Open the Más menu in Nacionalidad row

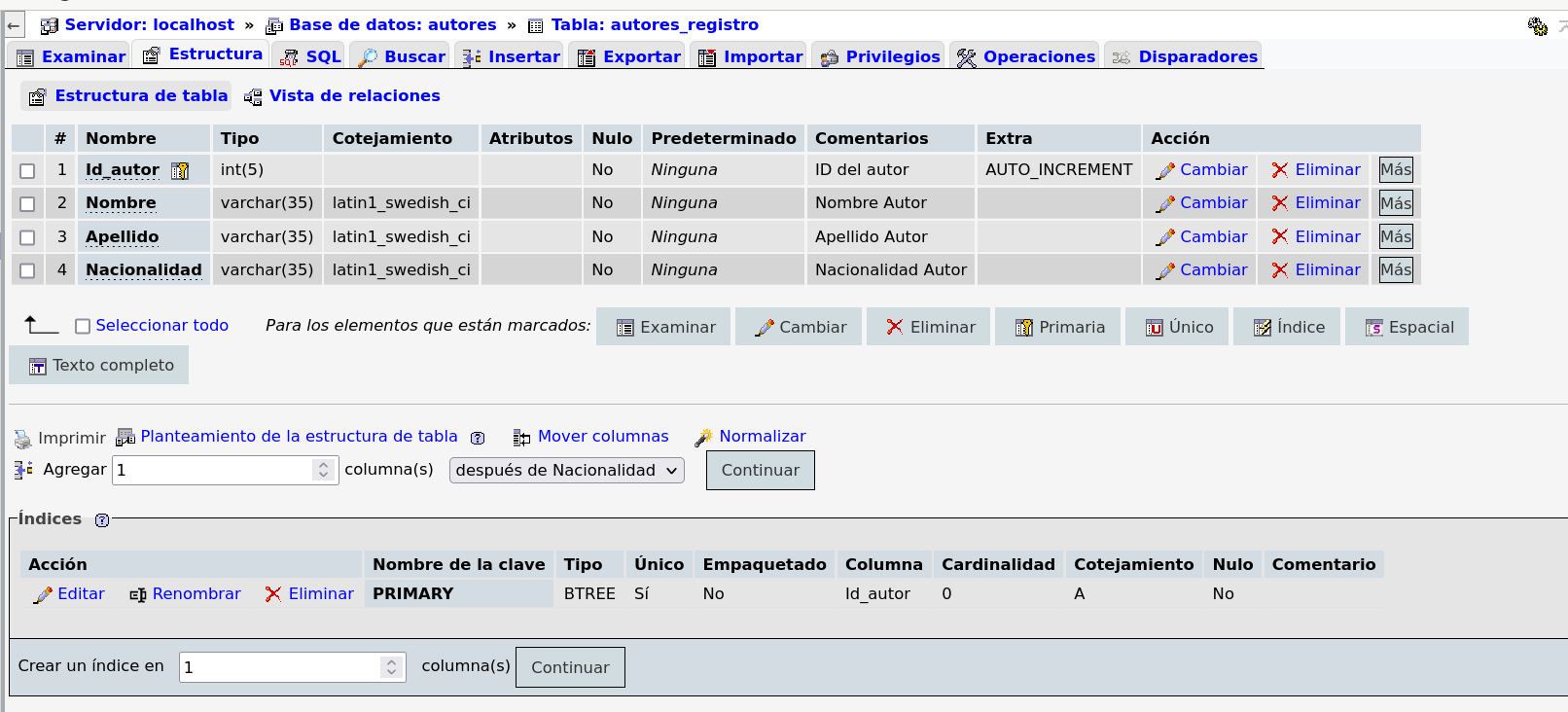(1396, 270)
